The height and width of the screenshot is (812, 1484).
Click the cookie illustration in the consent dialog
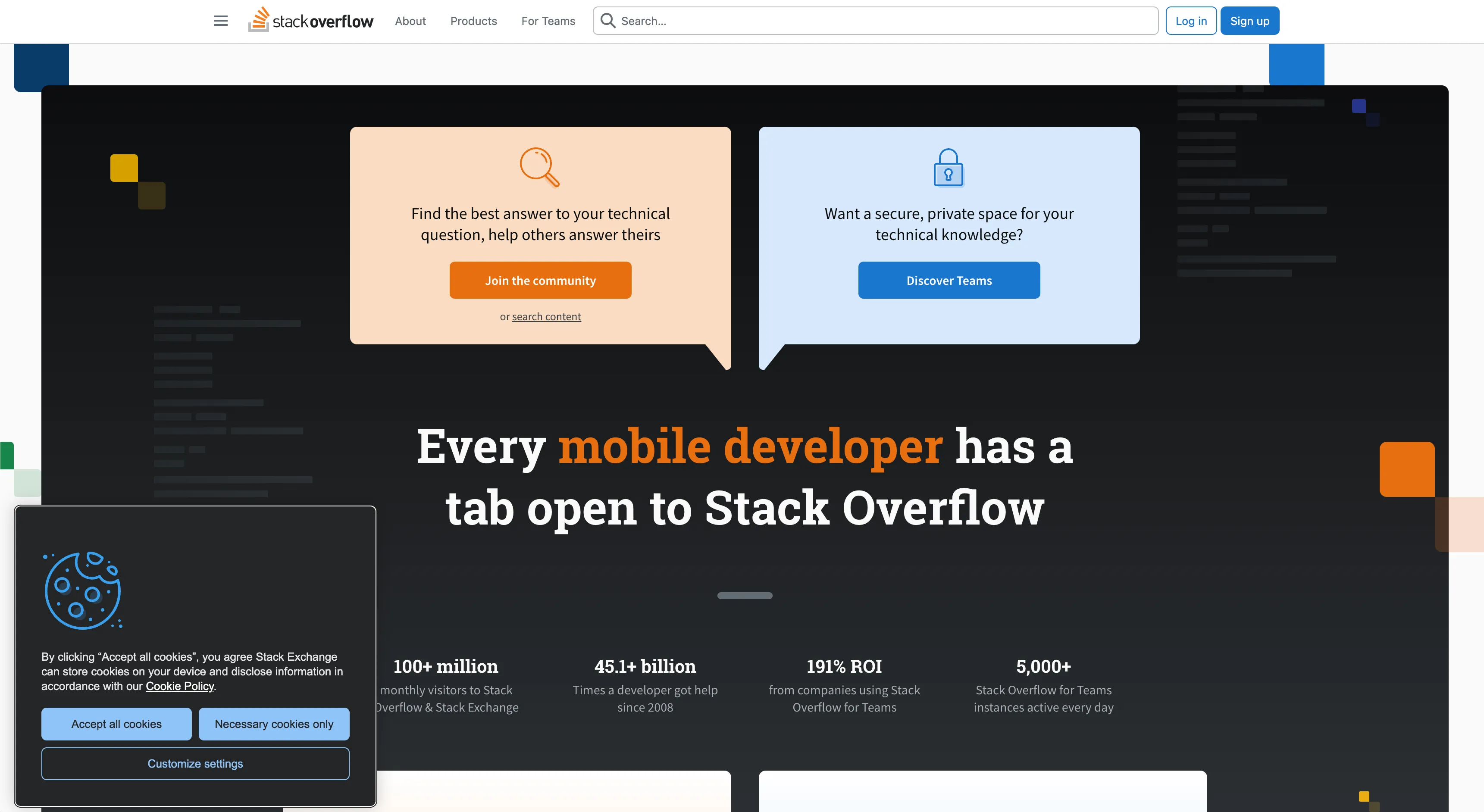(82, 590)
